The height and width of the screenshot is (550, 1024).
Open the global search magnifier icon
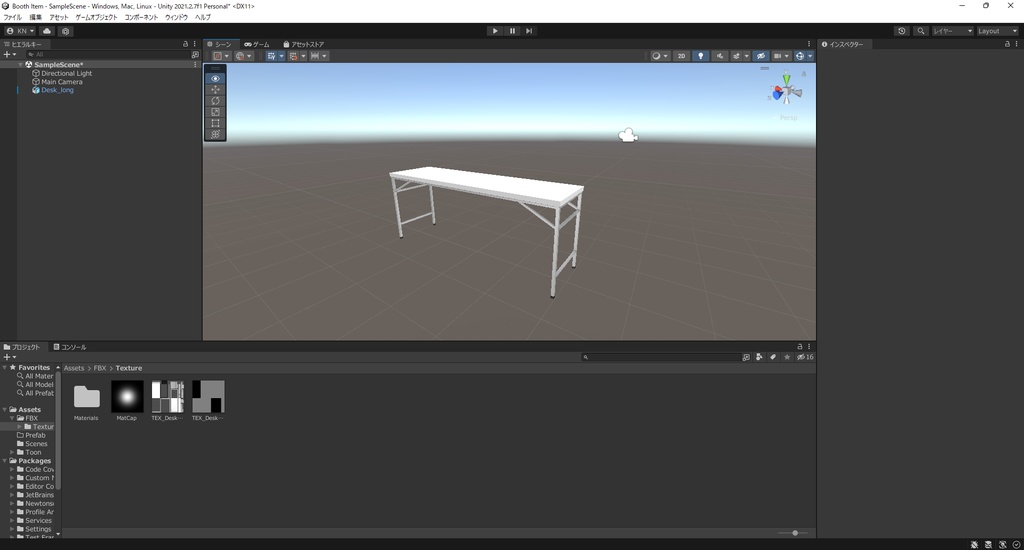pyautogui.click(x=921, y=31)
